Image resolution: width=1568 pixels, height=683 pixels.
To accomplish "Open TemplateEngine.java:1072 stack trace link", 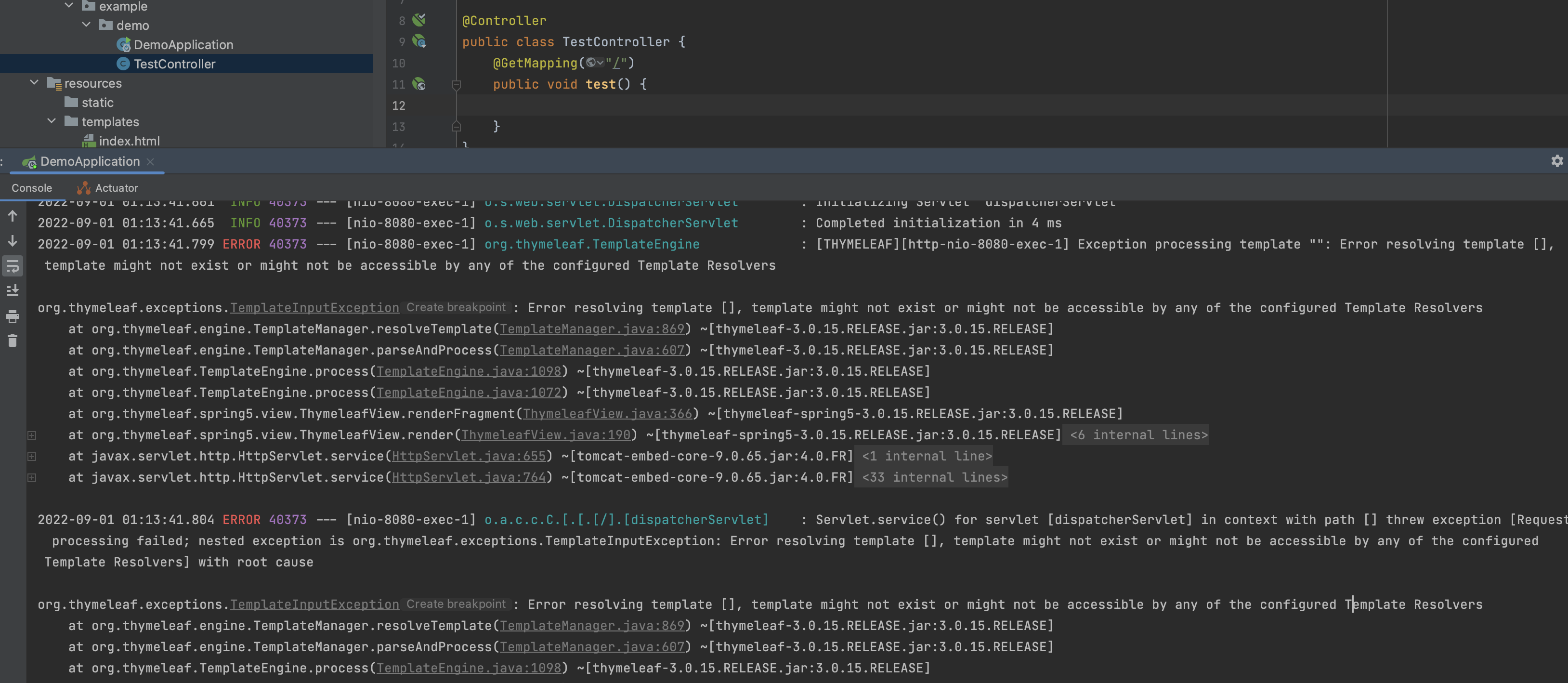I will [469, 393].
